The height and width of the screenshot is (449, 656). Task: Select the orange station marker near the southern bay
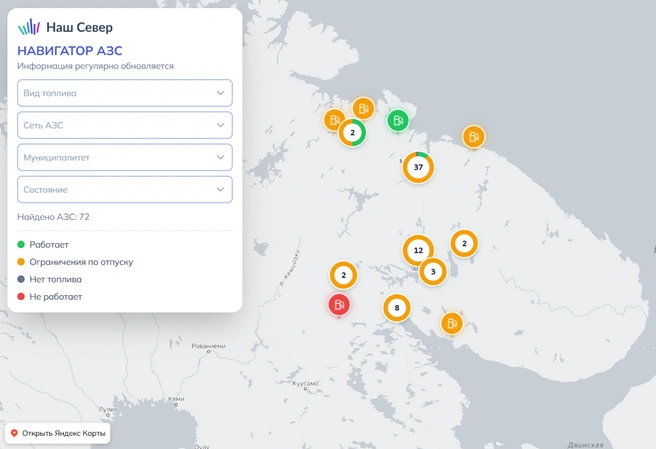tap(452, 323)
